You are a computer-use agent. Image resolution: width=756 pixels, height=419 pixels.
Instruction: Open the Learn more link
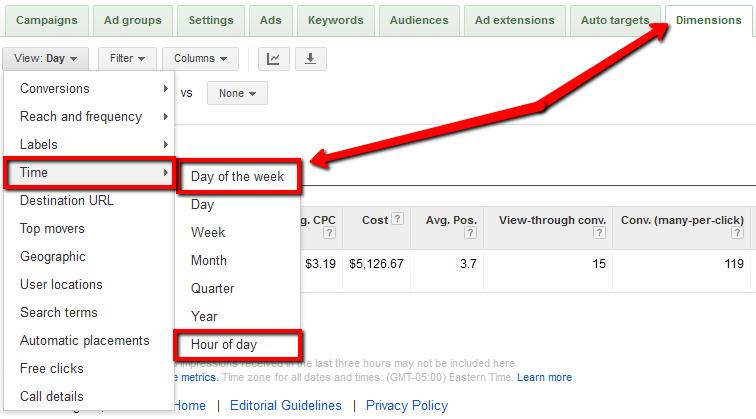pyautogui.click(x=544, y=378)
